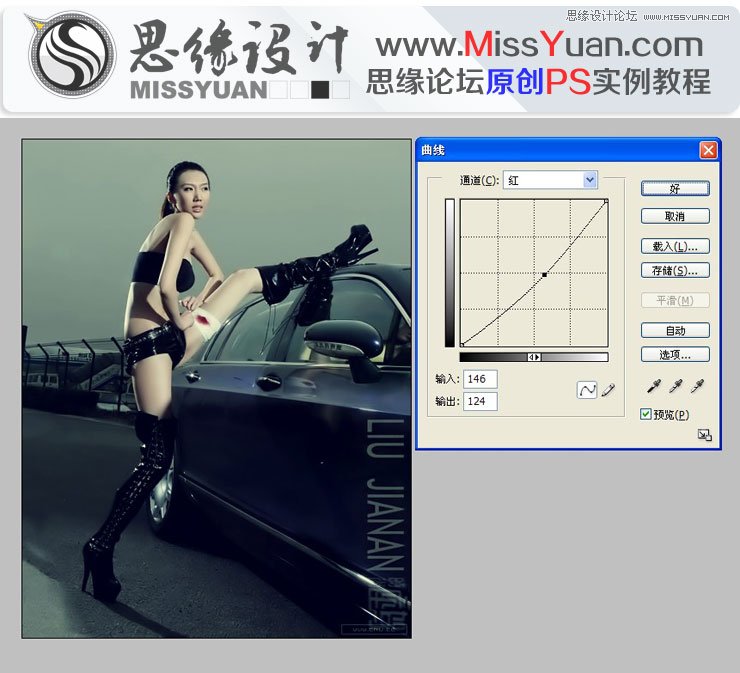Screen dimensions: 740x673
Task: Click the horizontal gradient bar toggle arrows
Action: coord(534,357)
